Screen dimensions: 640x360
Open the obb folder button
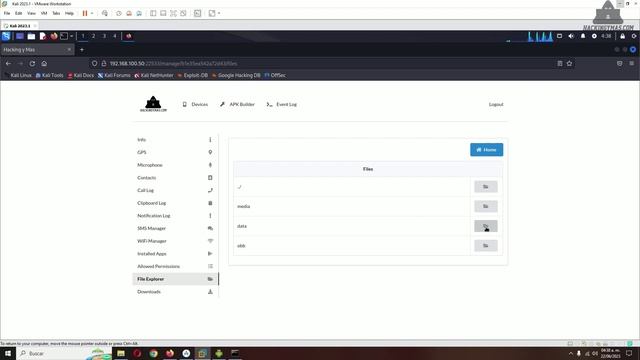pyautogui.click(x=486, y=245)
